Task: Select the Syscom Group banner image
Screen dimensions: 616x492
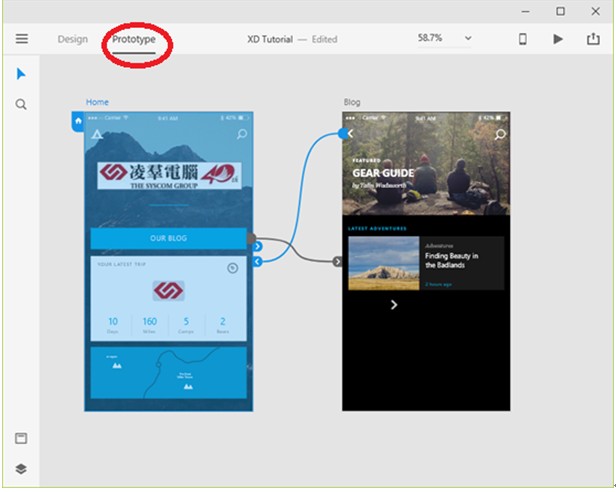Action: coord(169,176)
